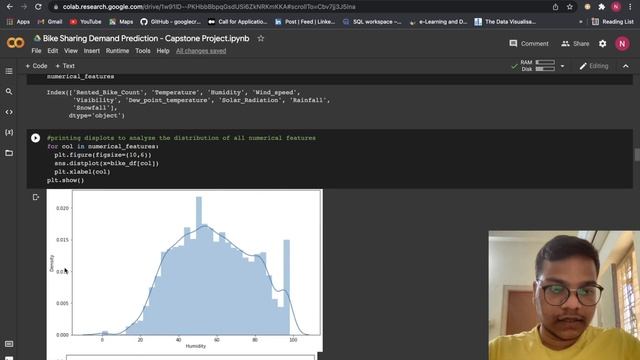Open e-Learning and D bookmark
The image size is (640, 360).
(x=438, y=22)
